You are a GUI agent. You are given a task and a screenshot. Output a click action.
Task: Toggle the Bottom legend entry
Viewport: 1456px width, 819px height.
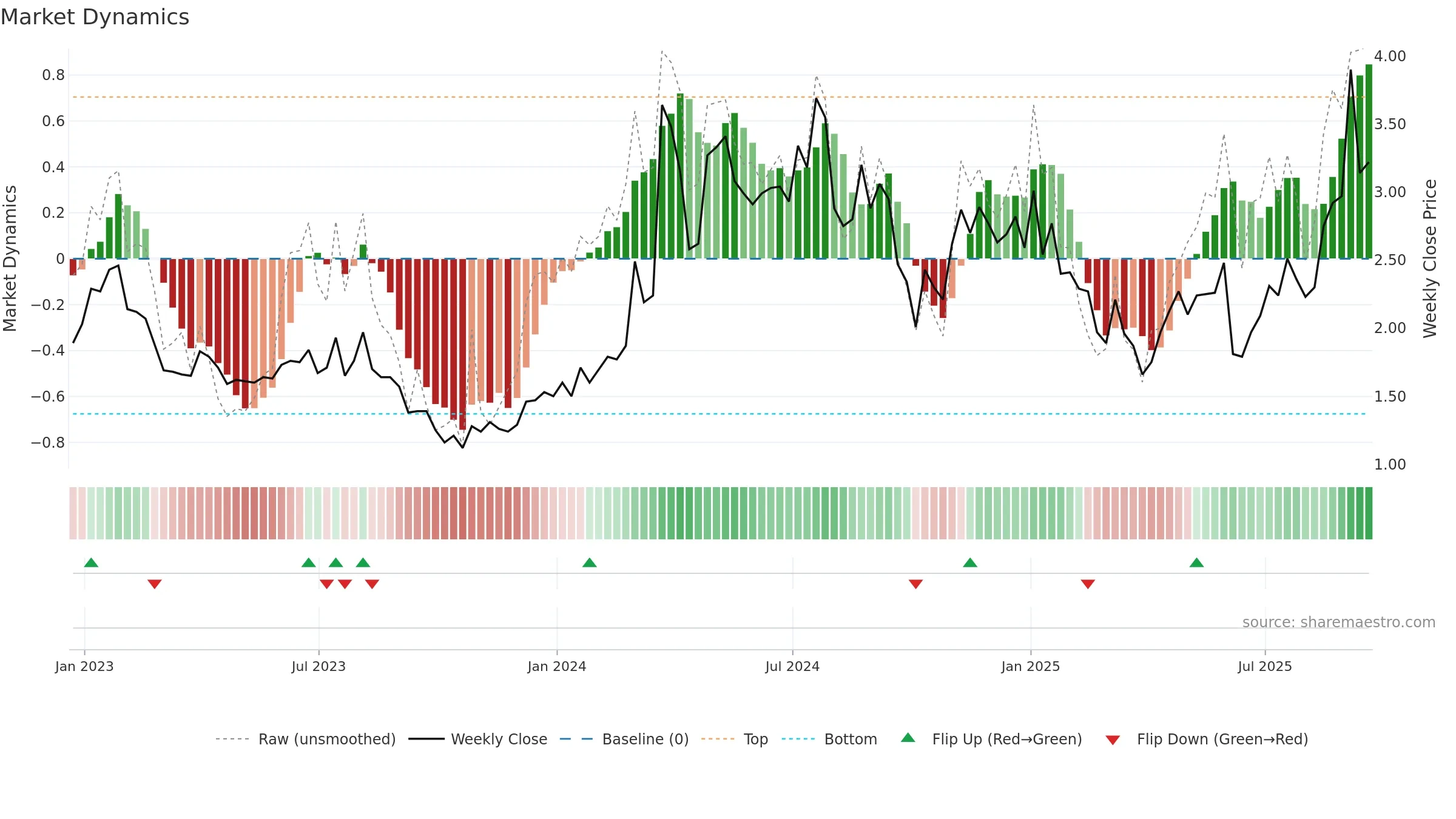pyautogui.click(x=829, y=739)
